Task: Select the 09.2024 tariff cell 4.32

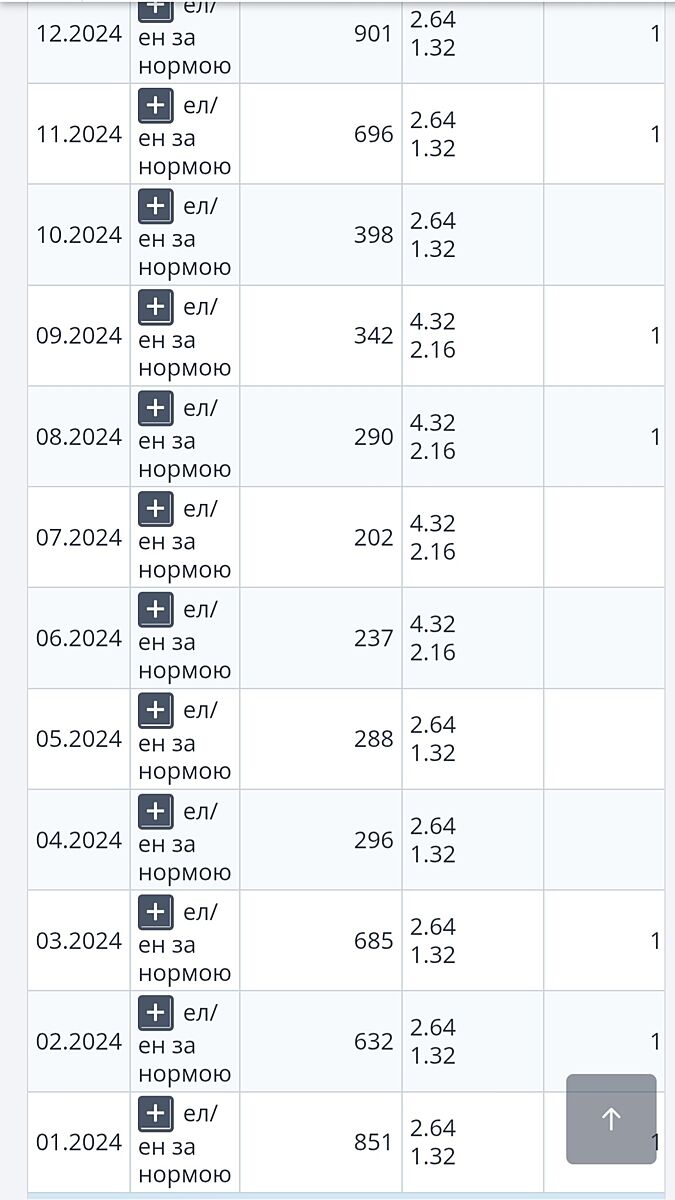Action: [x=433, y=322]
